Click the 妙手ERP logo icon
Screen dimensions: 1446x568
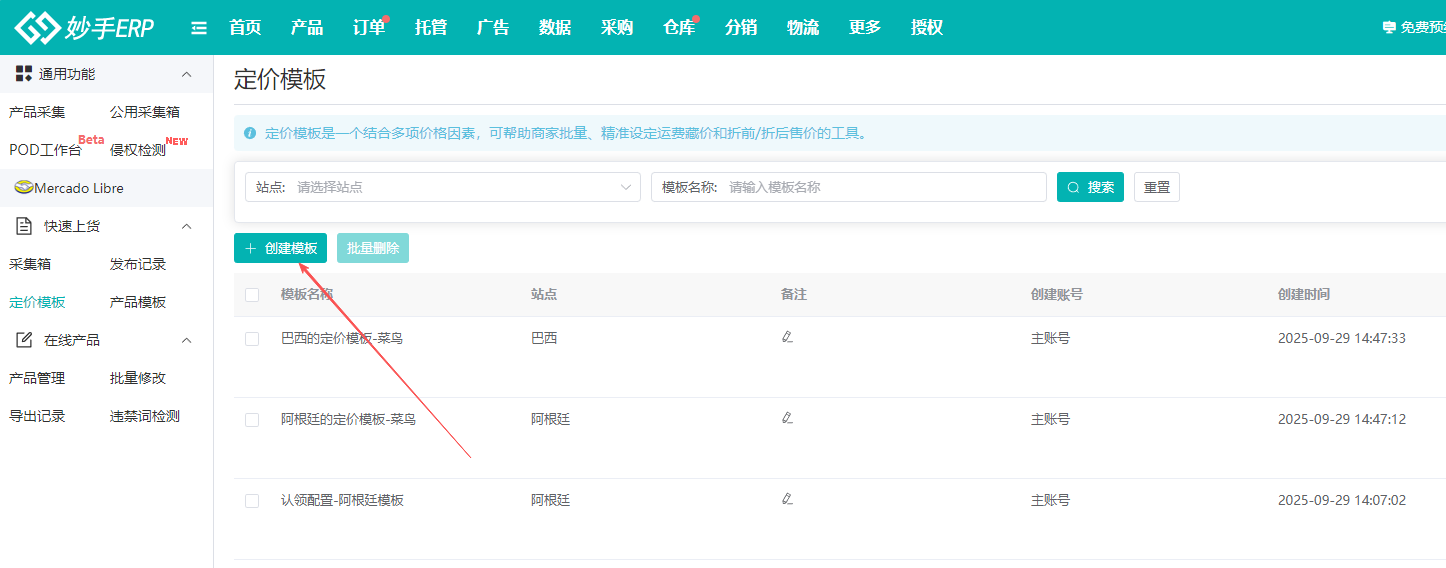[x=36, y=28]
